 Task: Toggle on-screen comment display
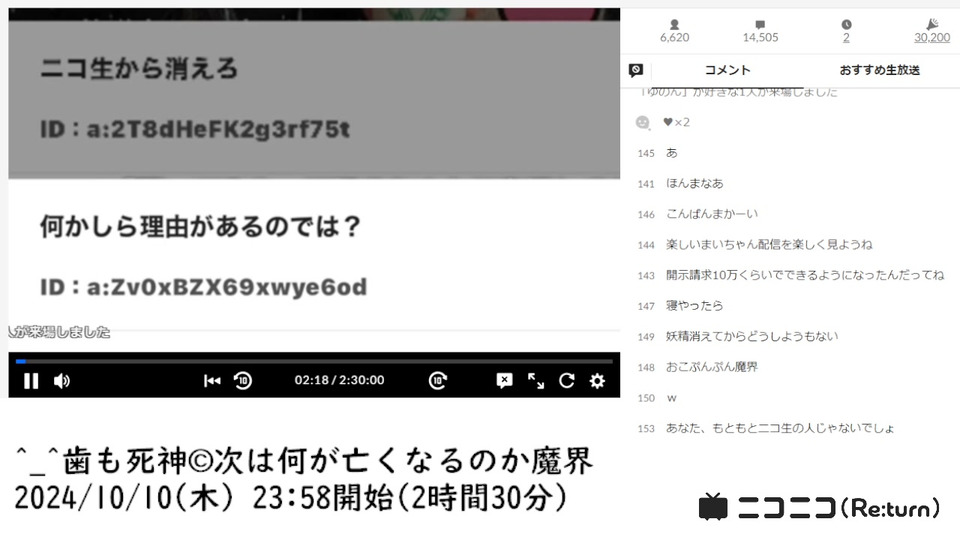(504, 381)
